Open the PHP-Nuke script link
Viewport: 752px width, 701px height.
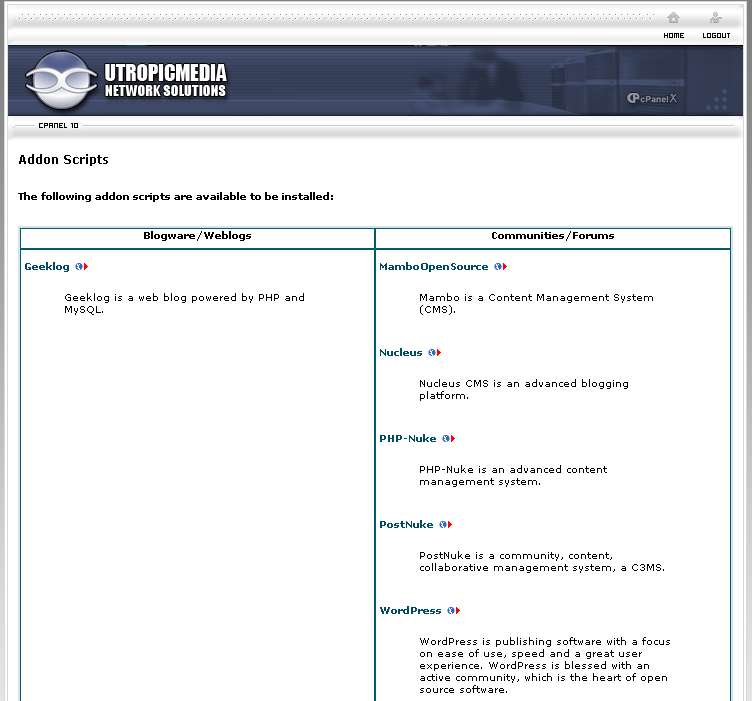tap(408, 438)
